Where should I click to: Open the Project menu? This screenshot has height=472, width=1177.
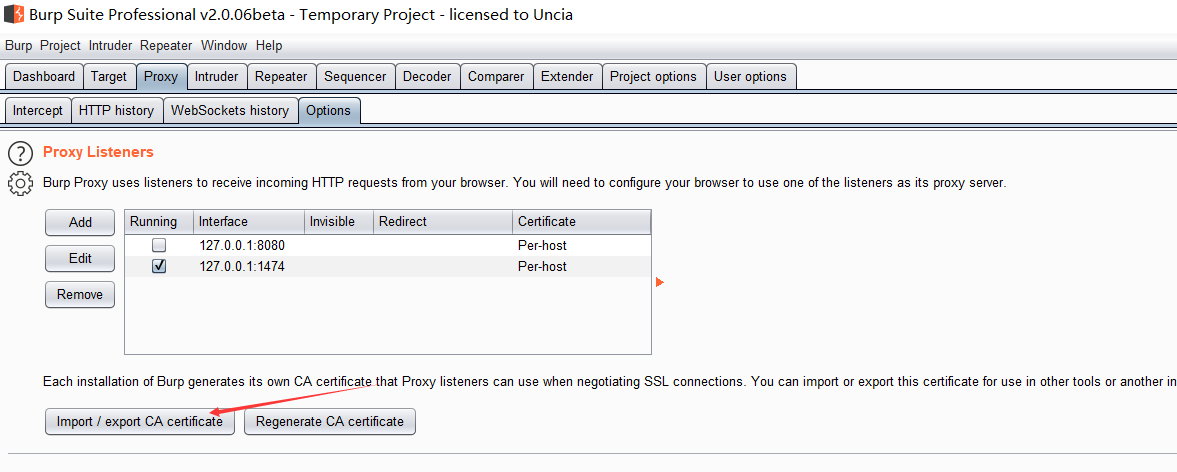60,46
